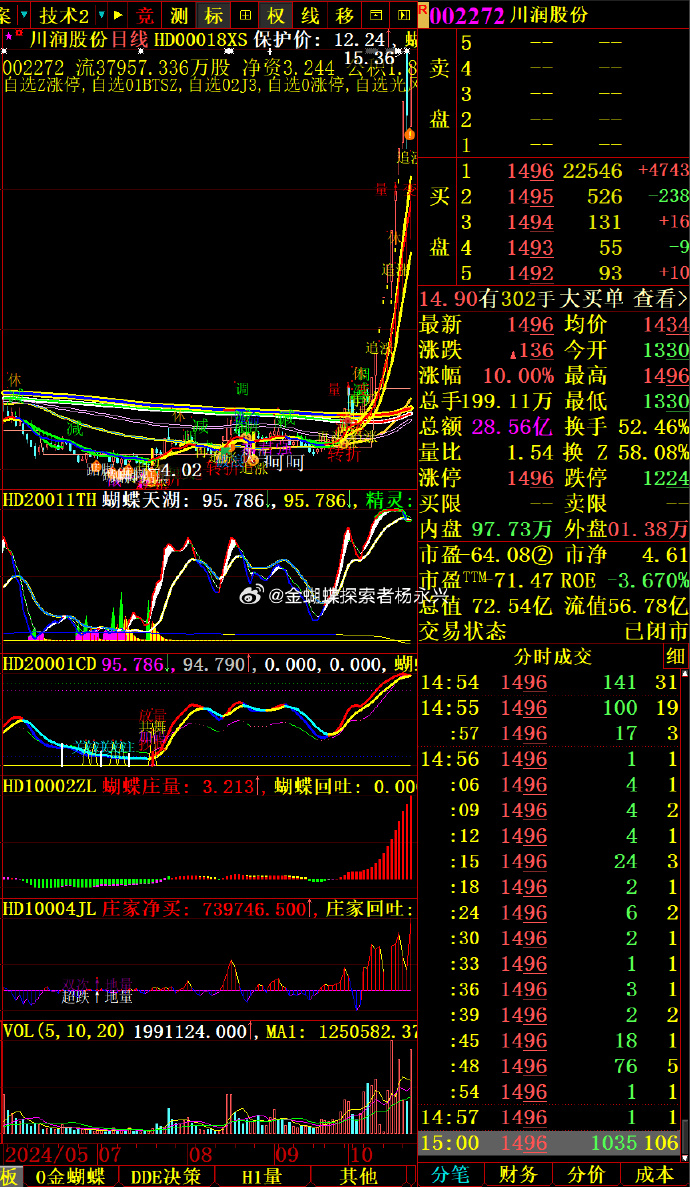The image size is (690, 1187).
Task: Click the tick list vertical scrollbar
Action: [685, 900]
